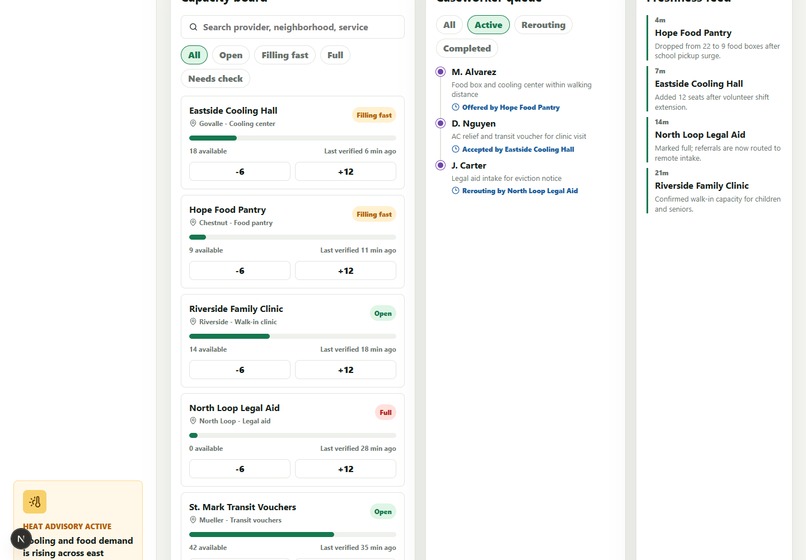Open D. Nguyen queue entry
Viewport: 806px width, 560px height.
click(524, 136)
